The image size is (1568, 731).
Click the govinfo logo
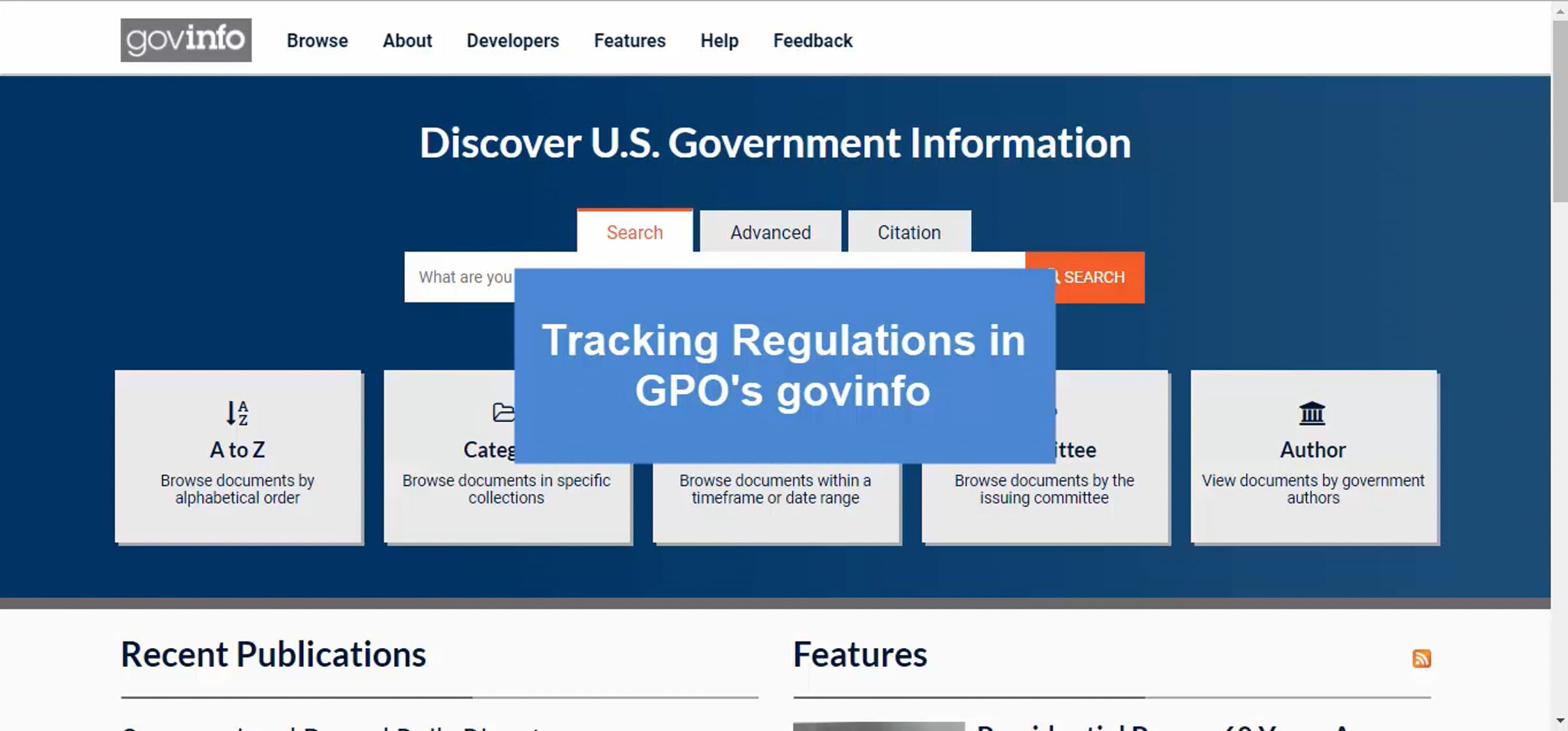click(x=186, y=40)
